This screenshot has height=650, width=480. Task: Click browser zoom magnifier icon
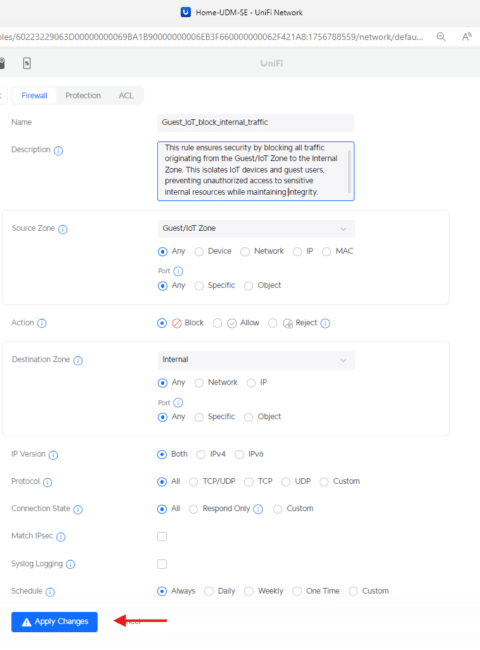(x=441, y=37)
